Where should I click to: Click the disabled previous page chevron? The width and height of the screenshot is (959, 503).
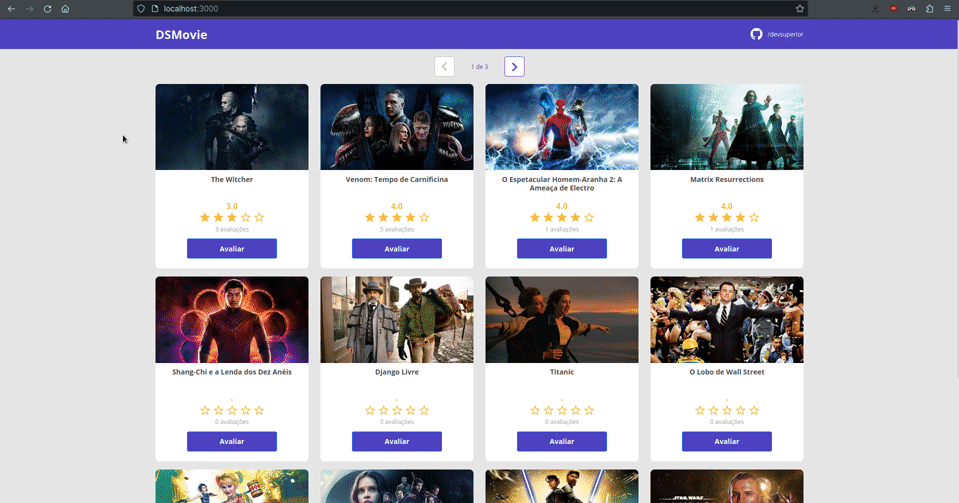click(x=445, y=67)
